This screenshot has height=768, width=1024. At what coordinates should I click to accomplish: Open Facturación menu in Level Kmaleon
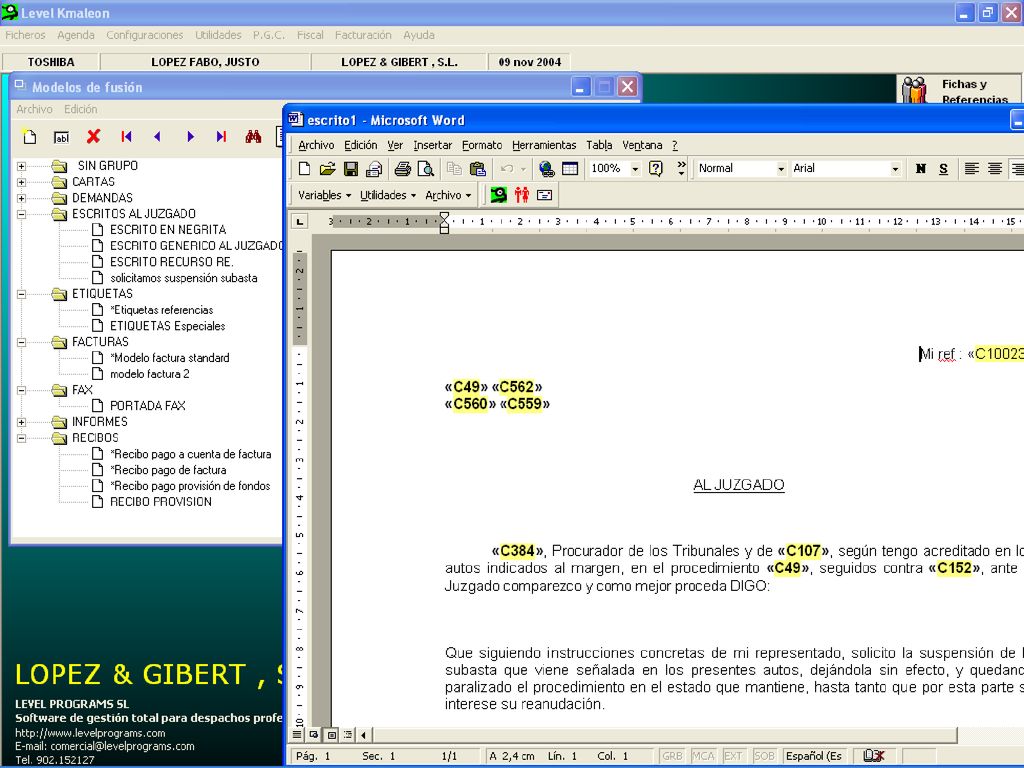(x=363, y=35)
